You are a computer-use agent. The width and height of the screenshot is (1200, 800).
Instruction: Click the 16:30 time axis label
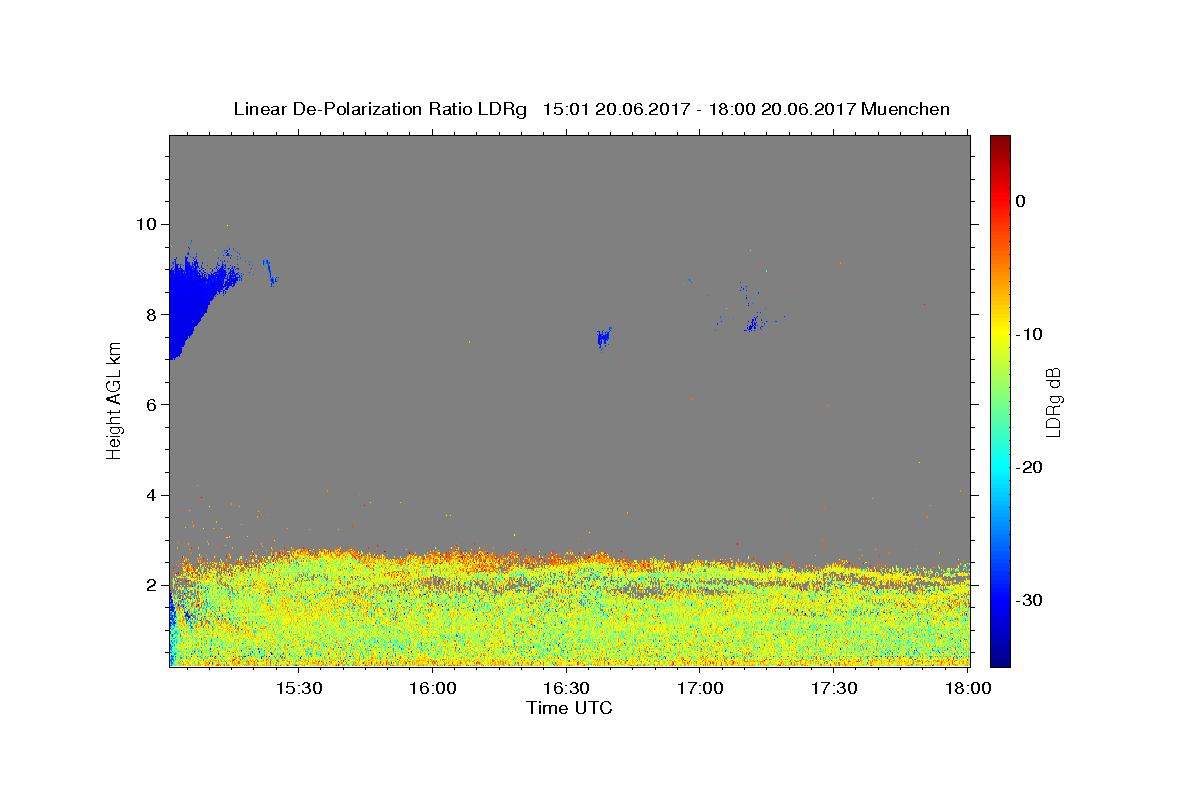point(566,688)
